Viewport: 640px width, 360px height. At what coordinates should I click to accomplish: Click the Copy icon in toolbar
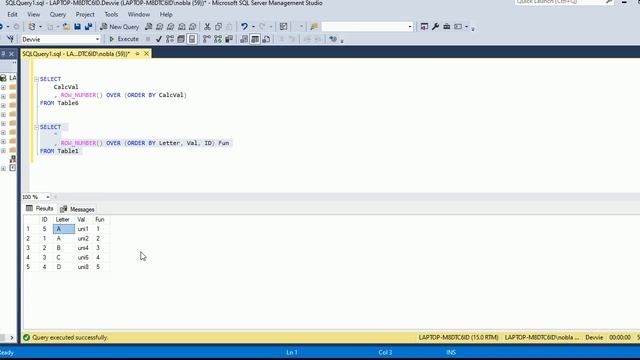[218, 27]
